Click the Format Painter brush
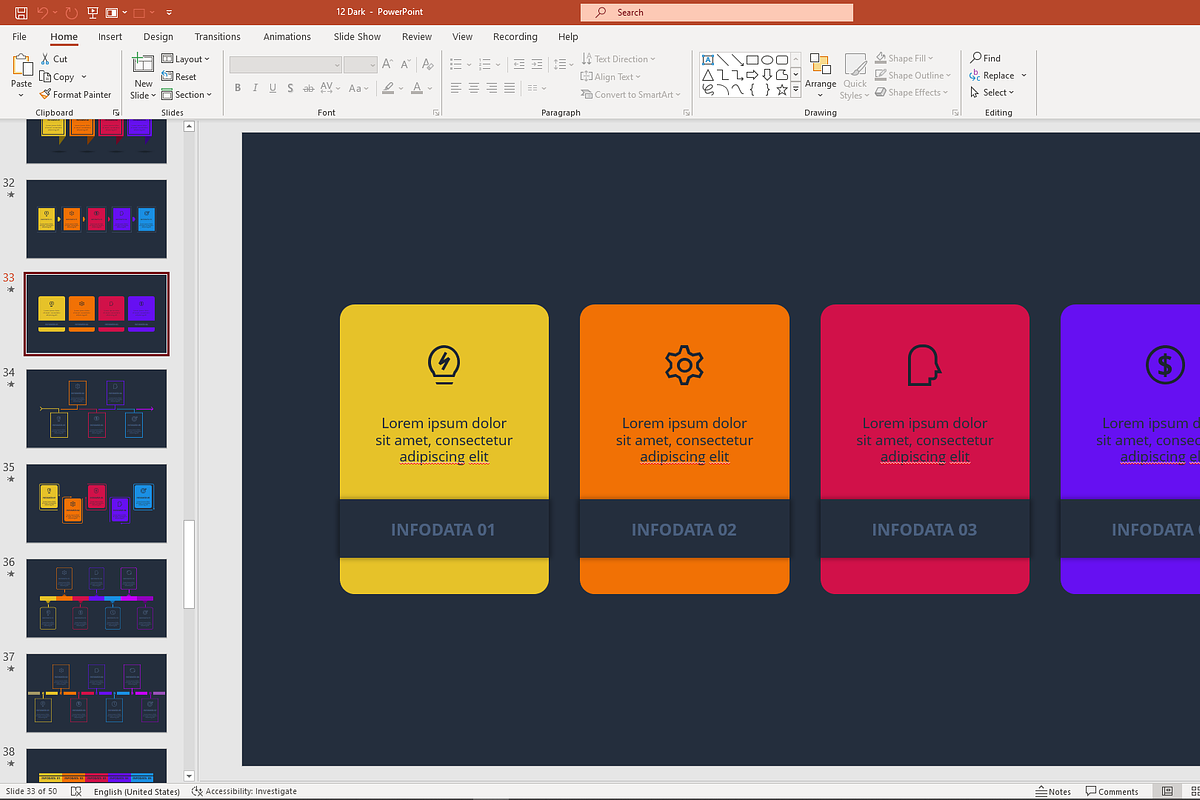Image resolution: width=1200 pixels, height=800 pixels. point(76,95)
